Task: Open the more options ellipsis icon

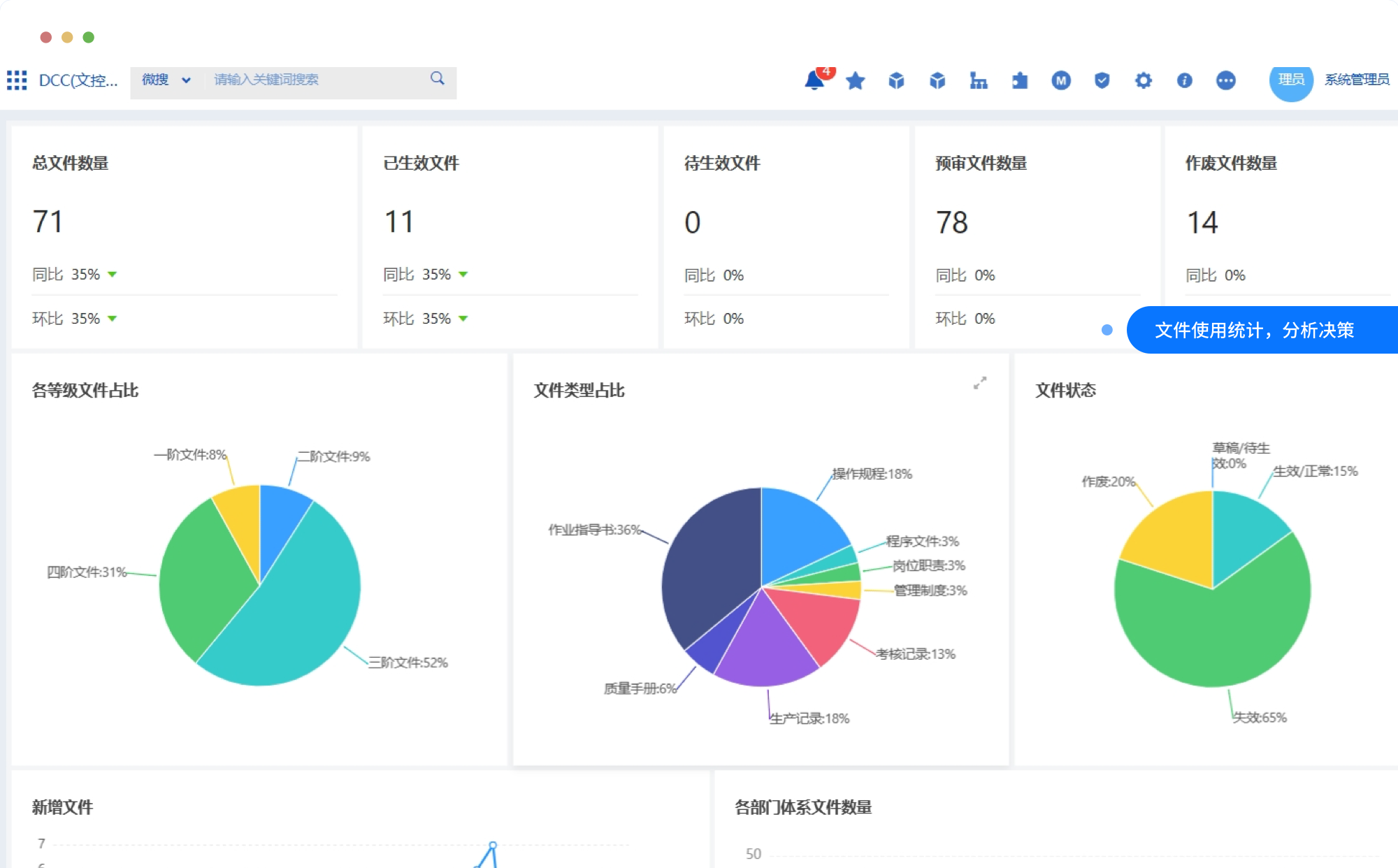Action: (1226, 81)
